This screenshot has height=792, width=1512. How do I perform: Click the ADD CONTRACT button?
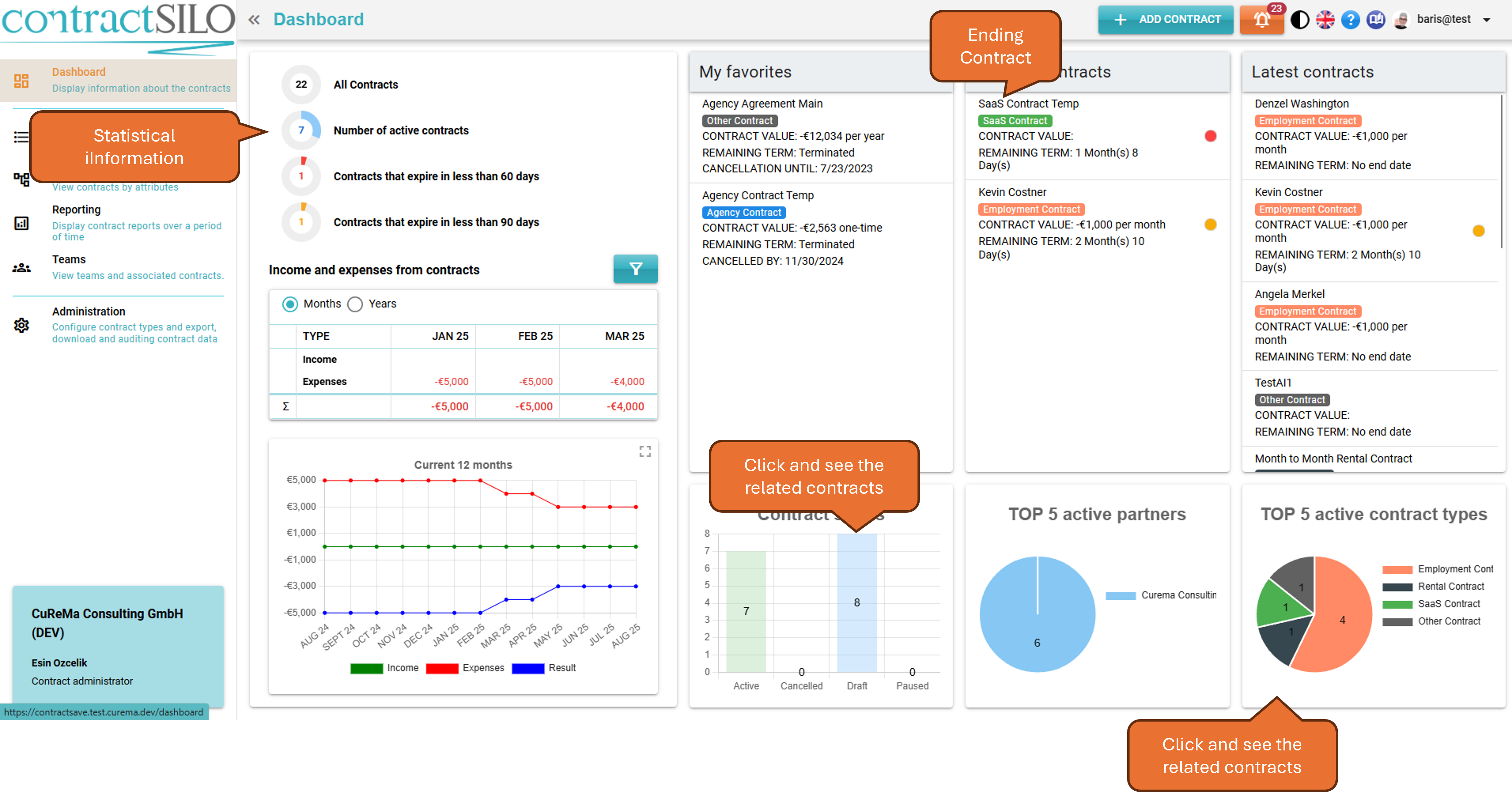tap(1165, 19)
